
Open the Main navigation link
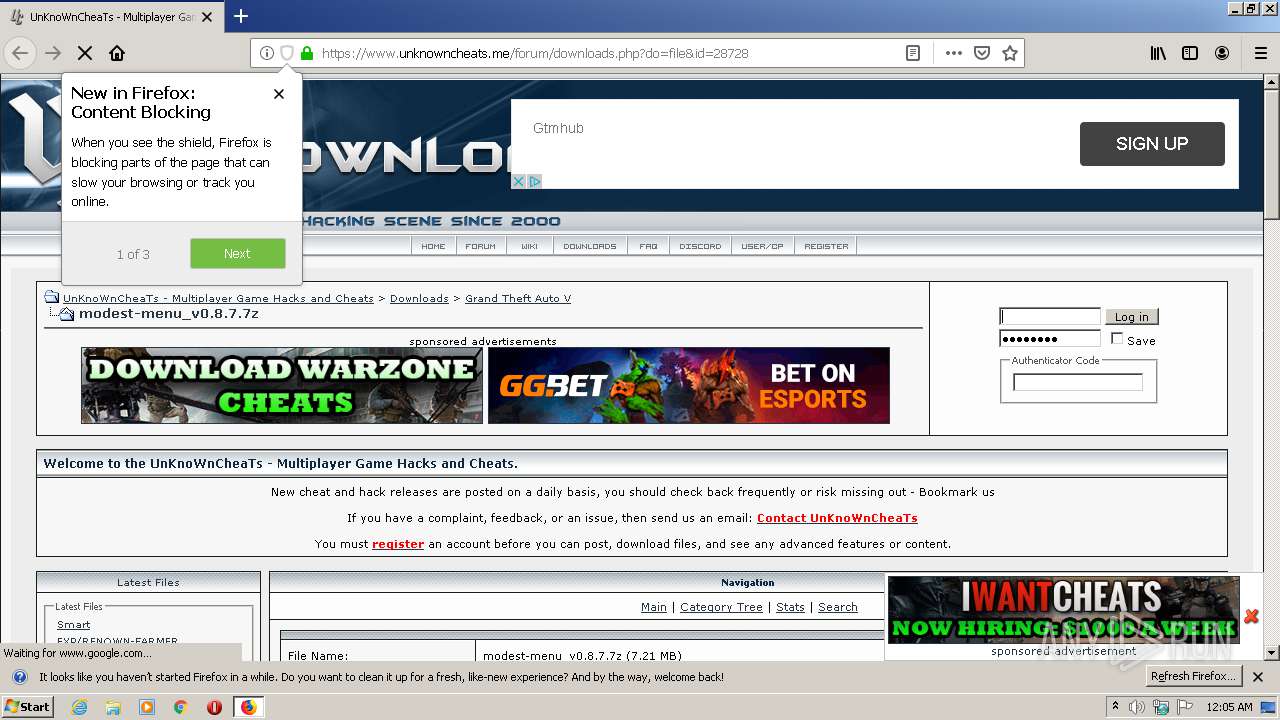654,607
